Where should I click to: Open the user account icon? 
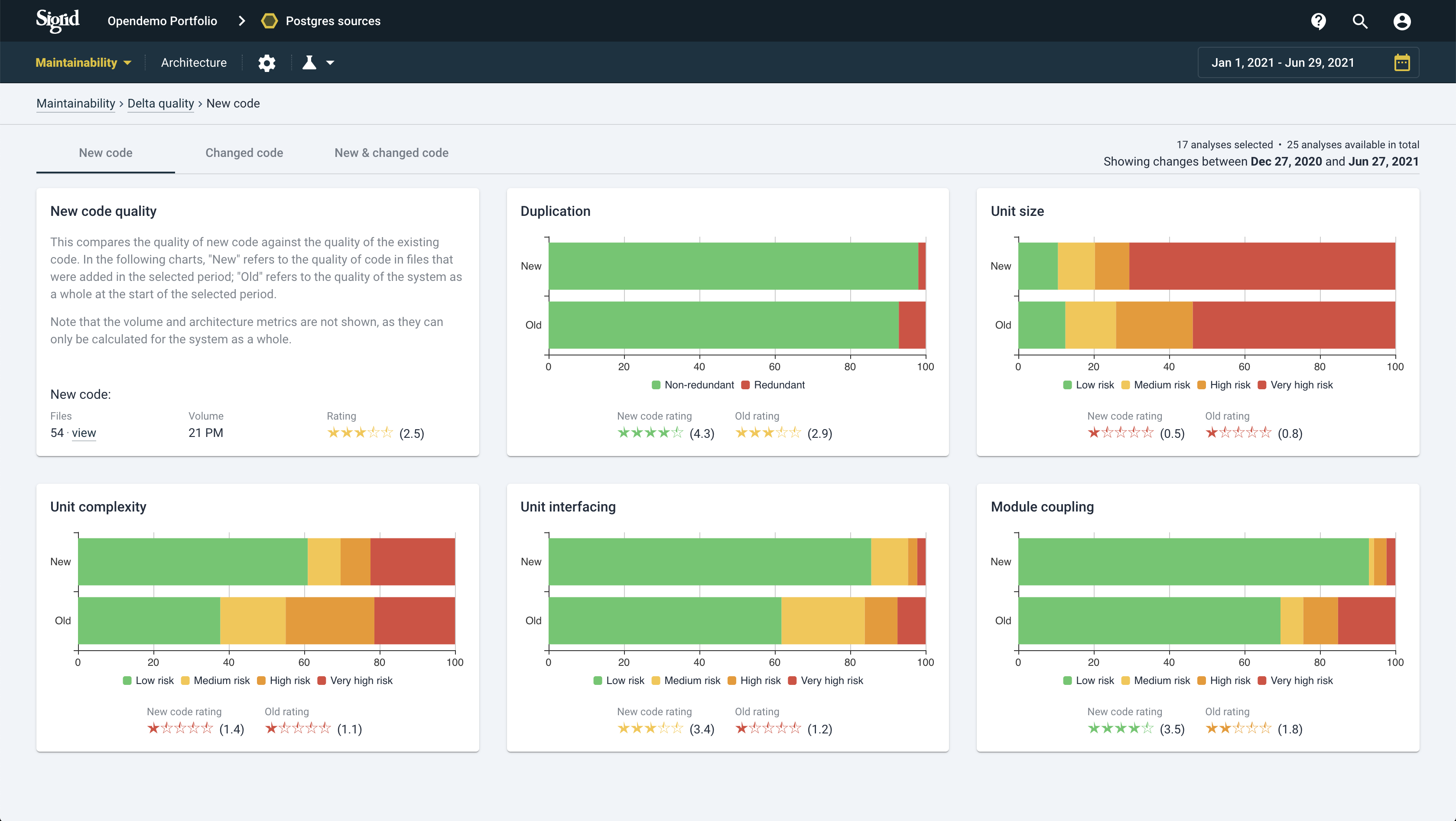tap(1402, 22)
